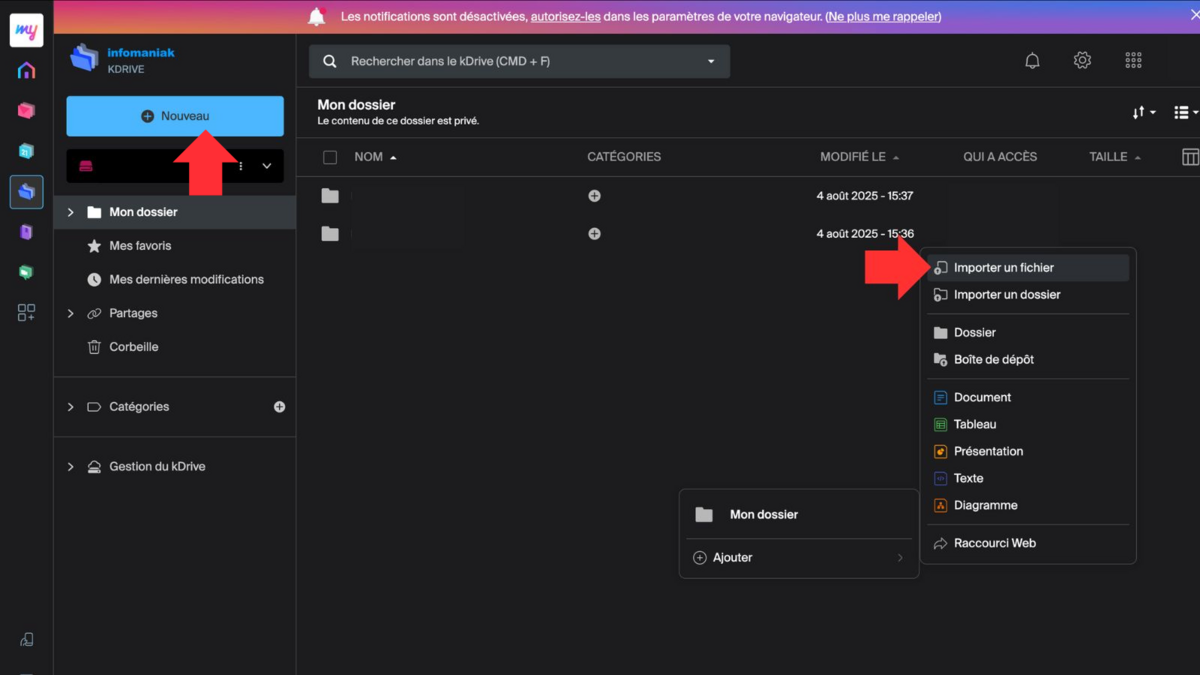Create a new Diagramme
The height and width of the screenshot is (675, 1200).
(1028, 506)
